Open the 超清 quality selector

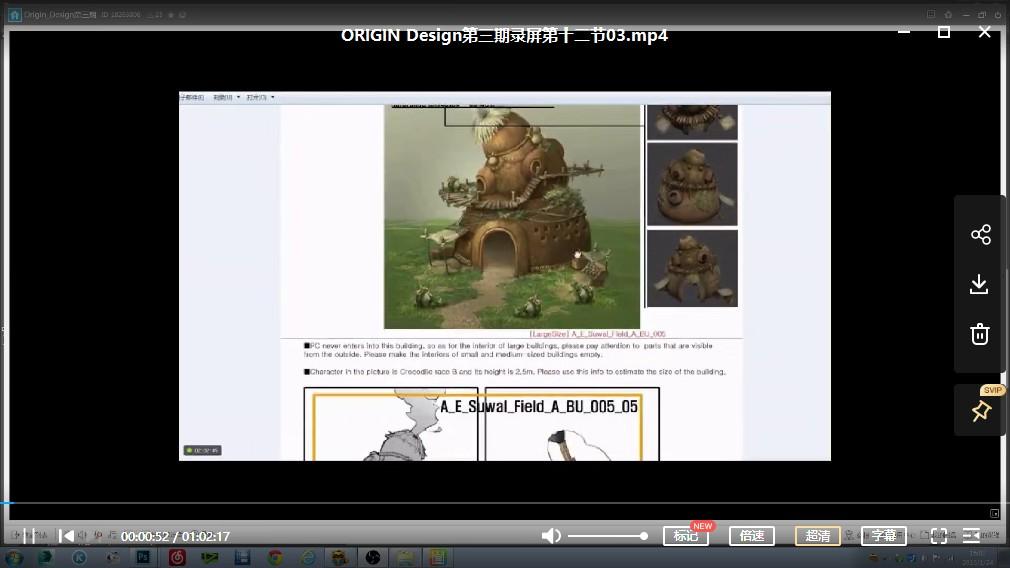[817, 536]
